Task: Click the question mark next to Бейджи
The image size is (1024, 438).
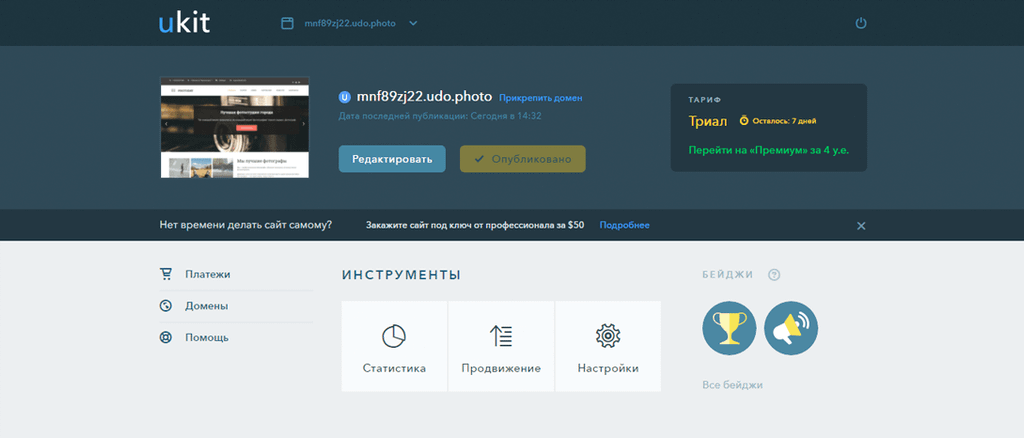Action: (774, 275)
